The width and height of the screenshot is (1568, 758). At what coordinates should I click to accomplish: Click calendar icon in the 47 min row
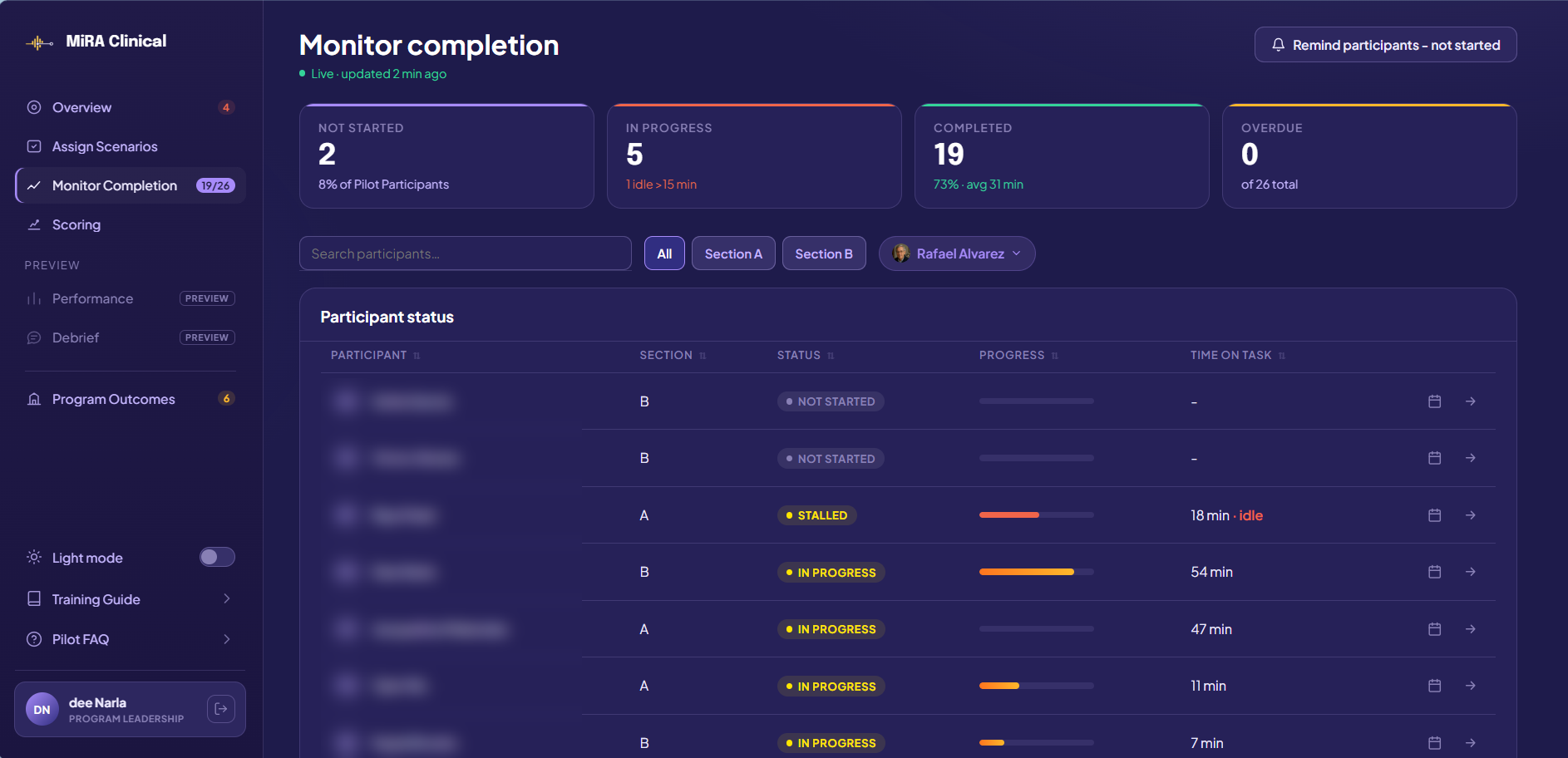[x=1434, y=629]
